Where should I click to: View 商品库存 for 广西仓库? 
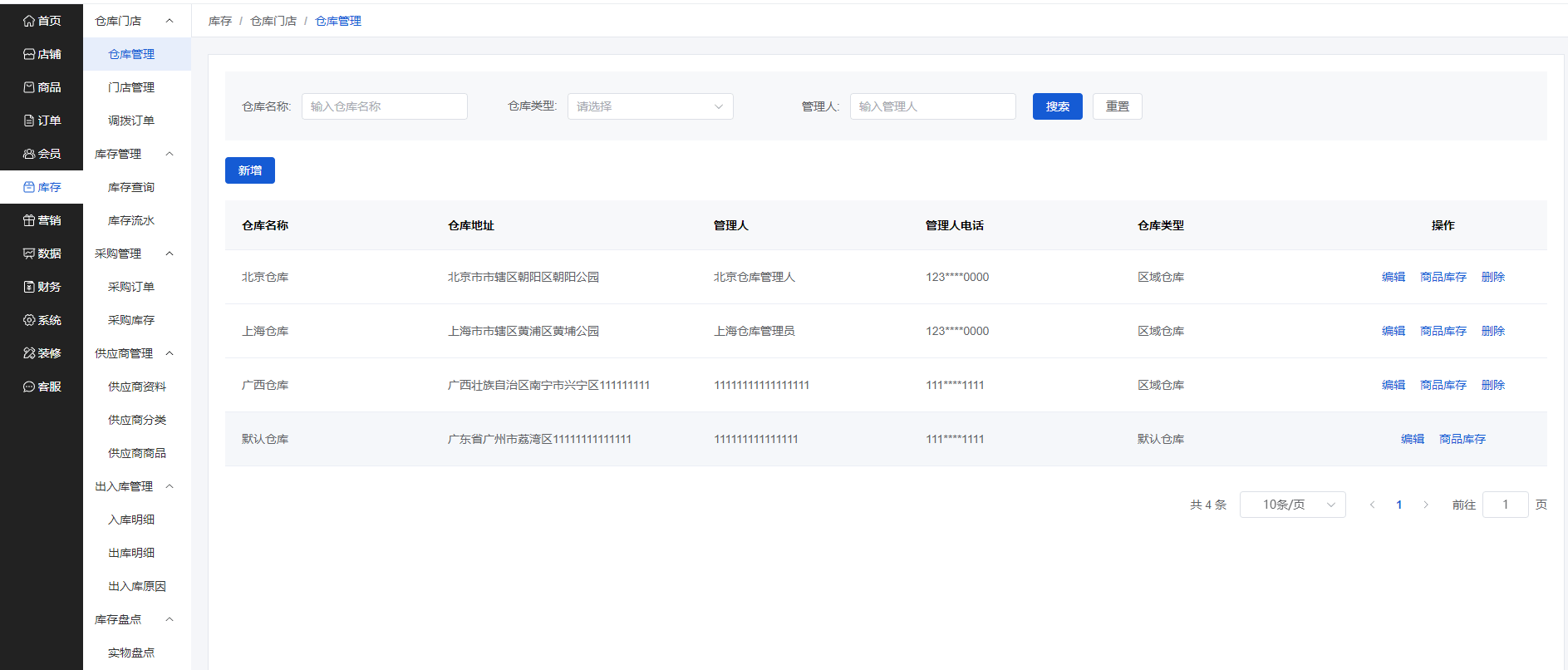[x=1443, y=385]
